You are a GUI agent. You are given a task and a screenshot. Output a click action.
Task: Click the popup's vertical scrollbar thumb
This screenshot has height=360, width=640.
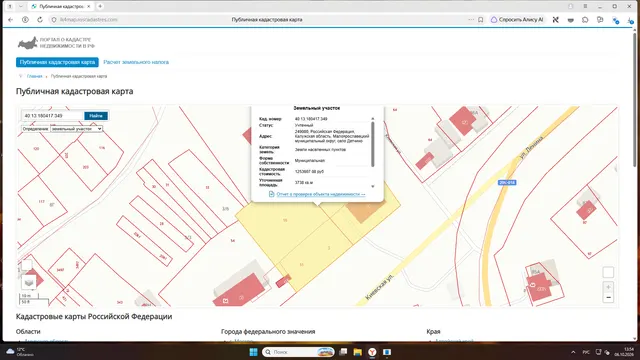click(373, 144)
